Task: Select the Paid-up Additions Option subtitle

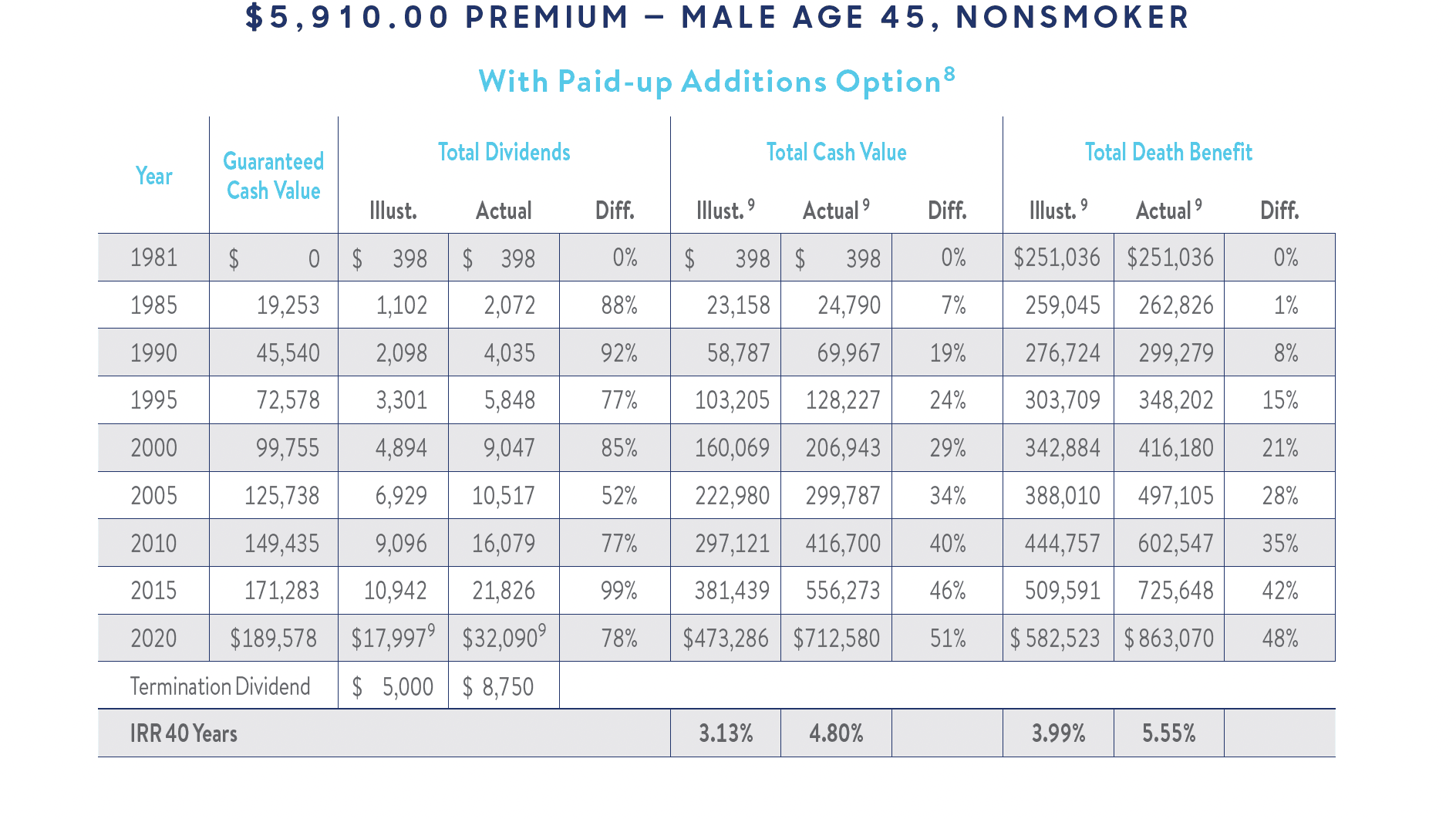Action: [x=716, y=81]
